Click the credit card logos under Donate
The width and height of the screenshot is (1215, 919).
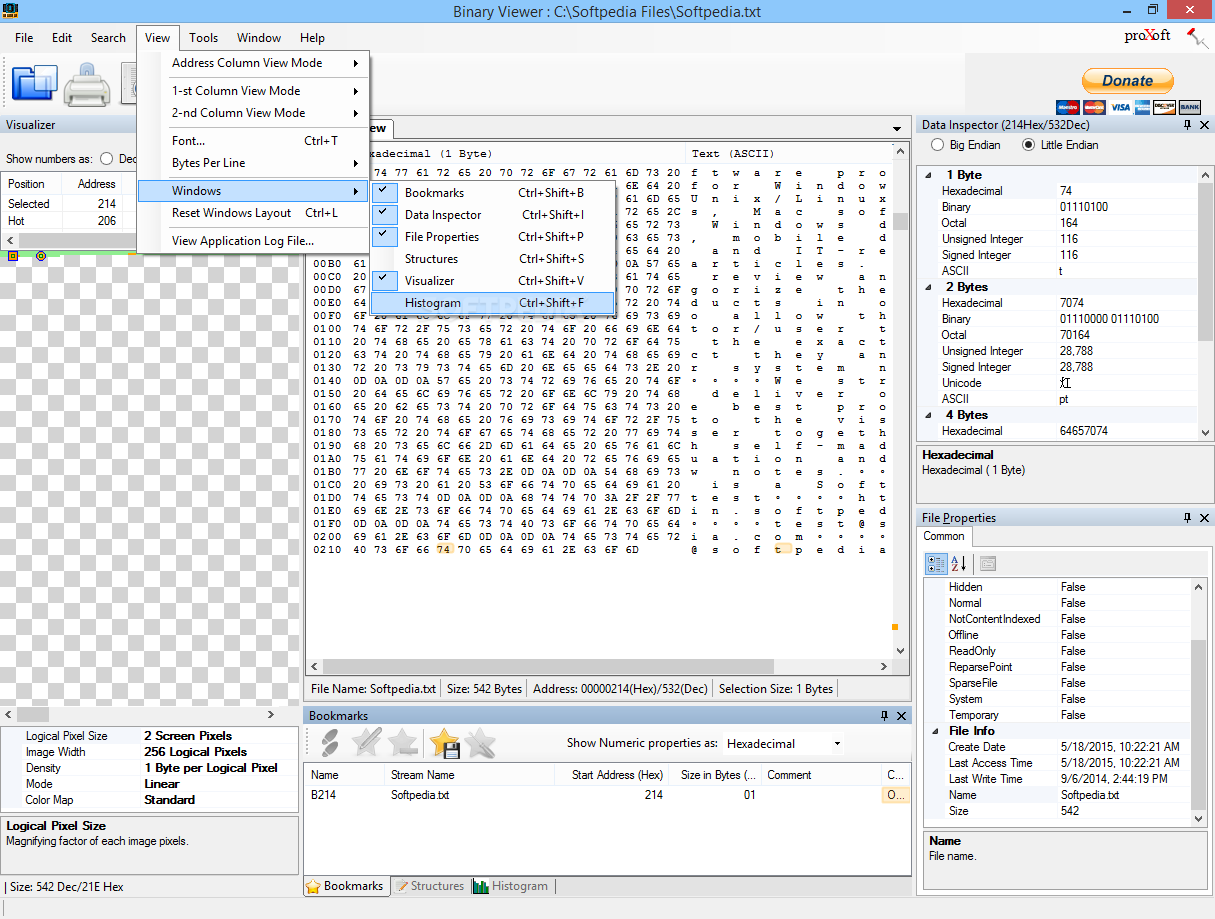tap(1128, 107)
